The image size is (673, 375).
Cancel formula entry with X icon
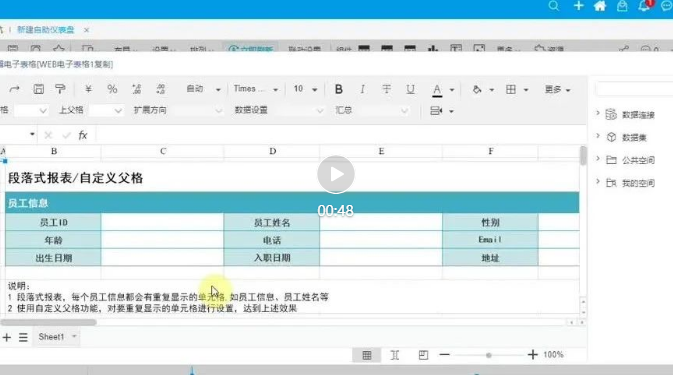point(48,135)
